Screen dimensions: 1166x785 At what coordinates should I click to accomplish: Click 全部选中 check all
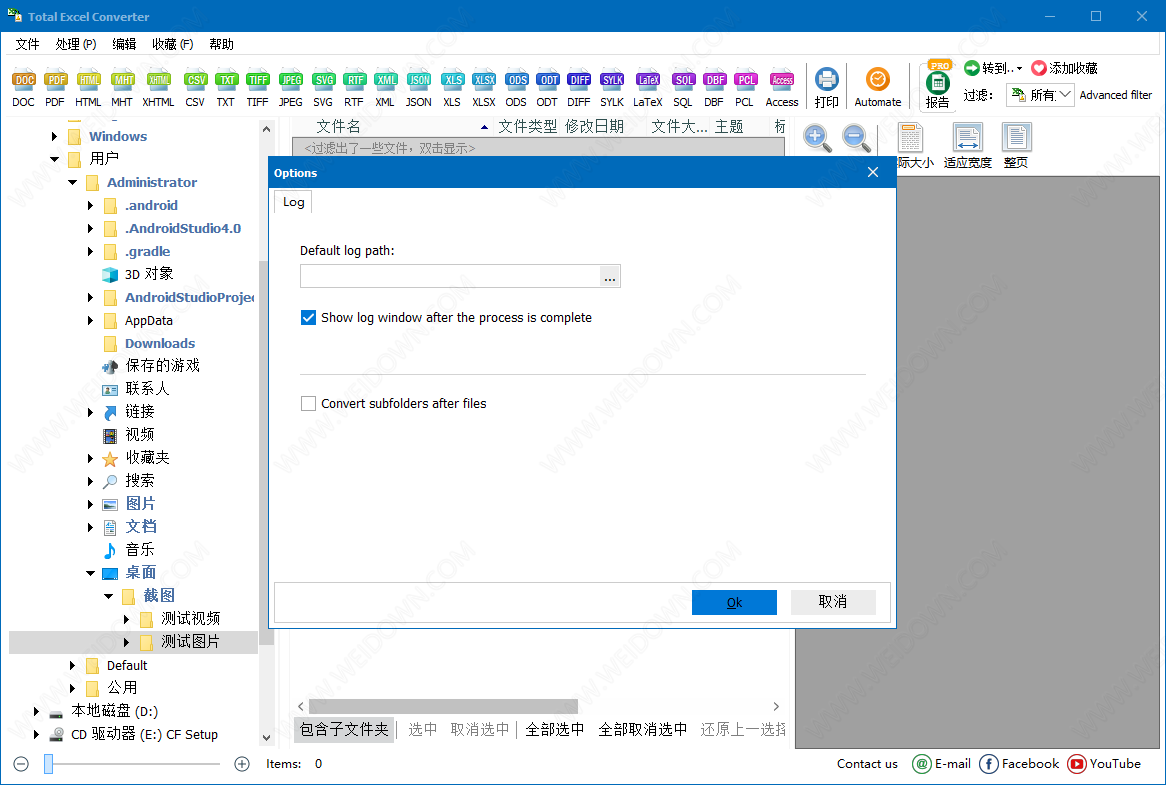point(555,729)
